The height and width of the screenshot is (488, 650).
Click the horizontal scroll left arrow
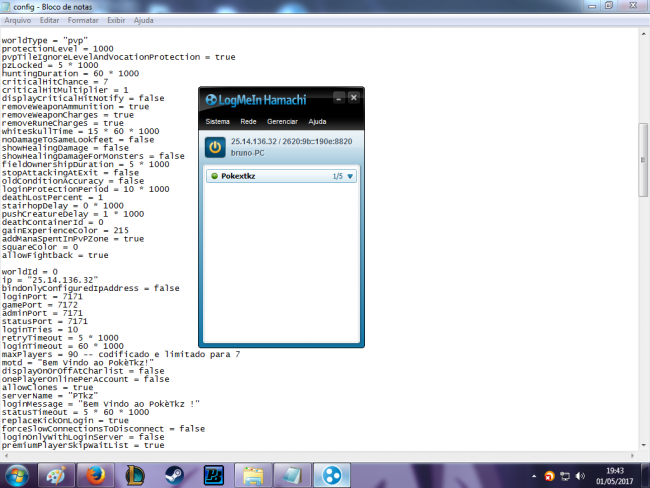click(x=6, y=455)
